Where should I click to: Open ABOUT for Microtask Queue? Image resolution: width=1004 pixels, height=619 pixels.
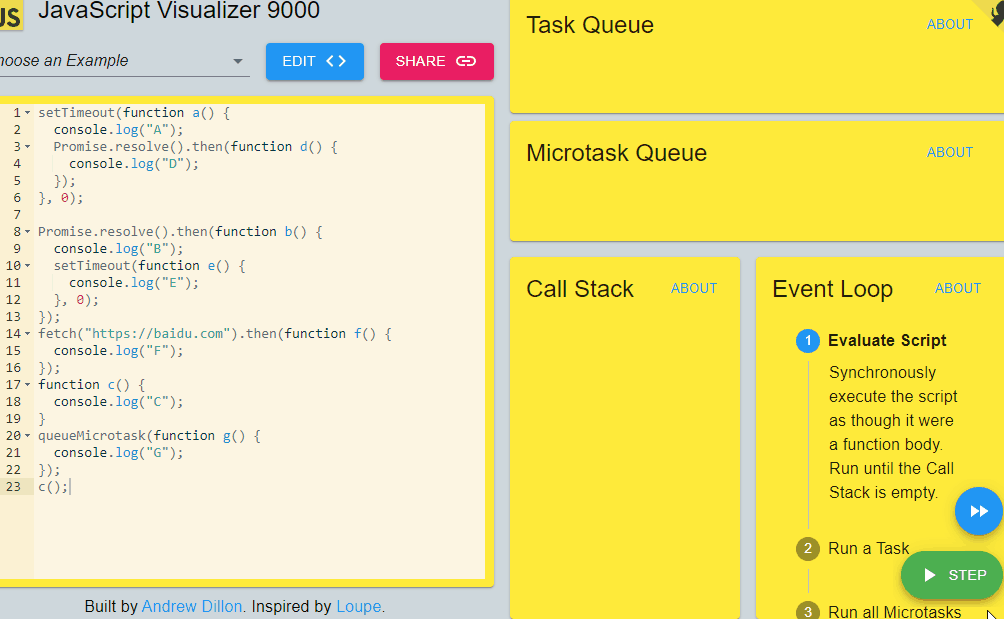point(950,152)
